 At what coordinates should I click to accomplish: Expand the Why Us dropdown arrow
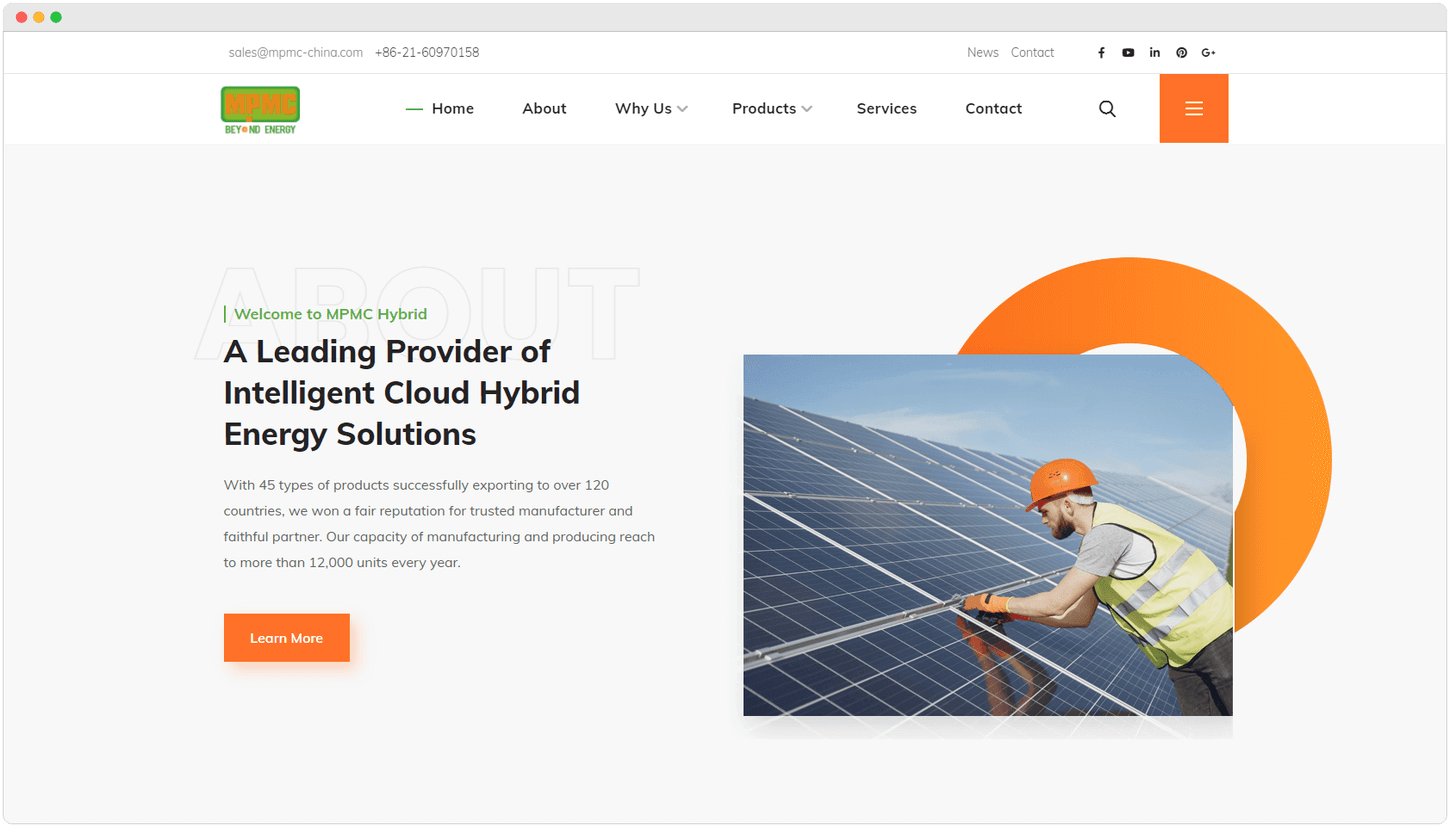[682, 109]
